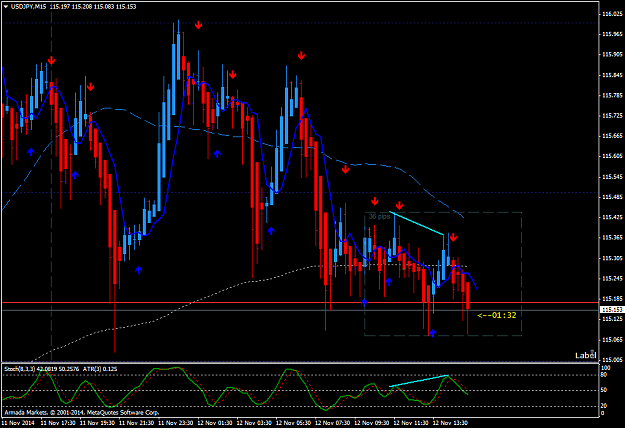Select the 'Label' text object on chart
The image size is (625, 428).
[585, 355]
